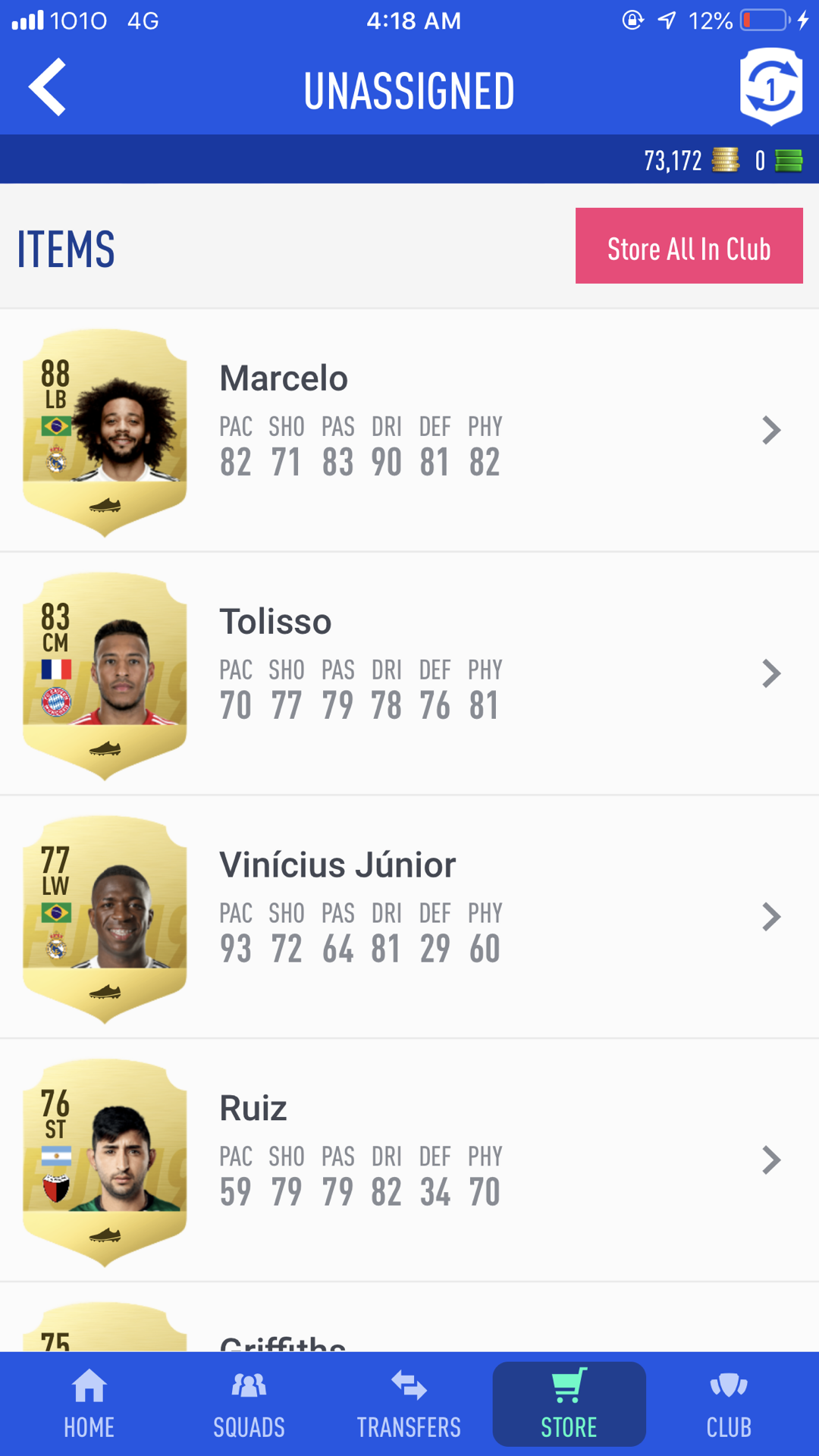Select Marcelo 88 LB player card
Screen dimensions: 819x1456
pos(105,432)
